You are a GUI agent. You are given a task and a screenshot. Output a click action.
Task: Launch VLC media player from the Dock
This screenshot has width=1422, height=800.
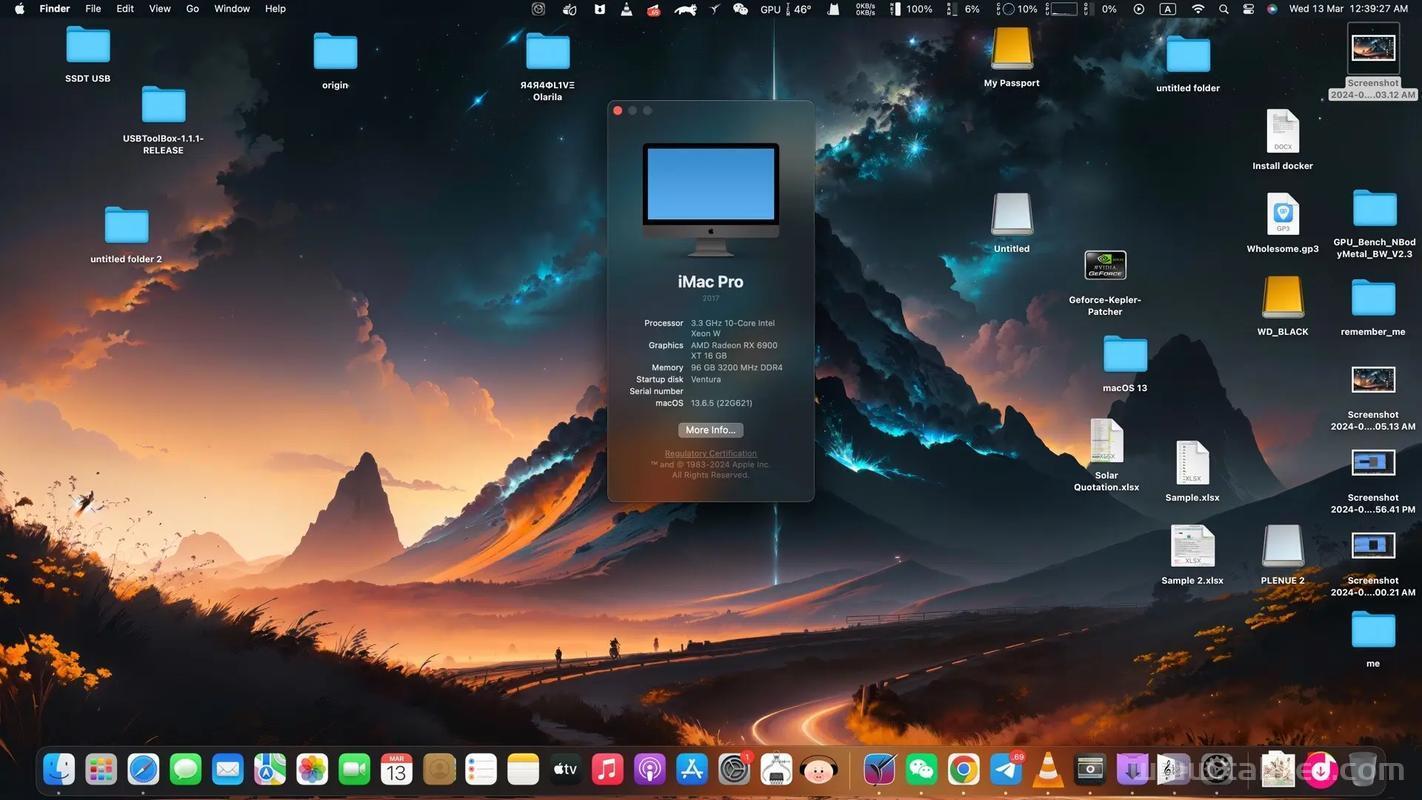[1048, 769]
